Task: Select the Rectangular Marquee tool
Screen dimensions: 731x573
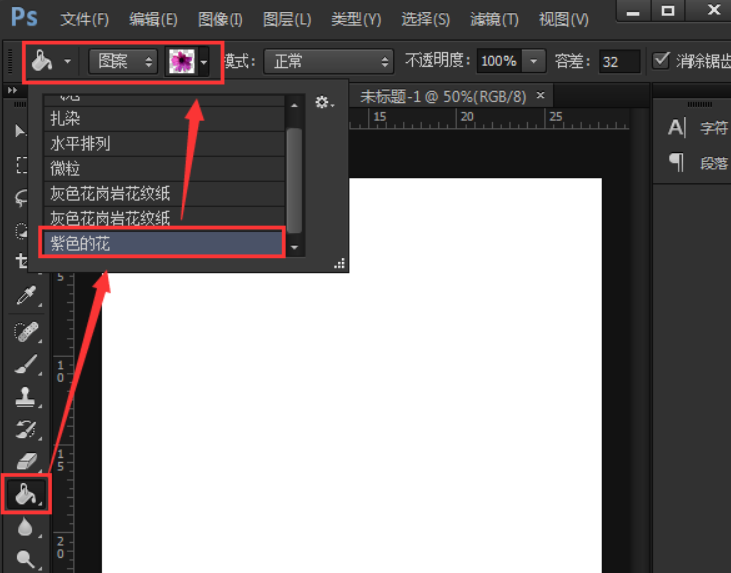Action: coord(21,165)
